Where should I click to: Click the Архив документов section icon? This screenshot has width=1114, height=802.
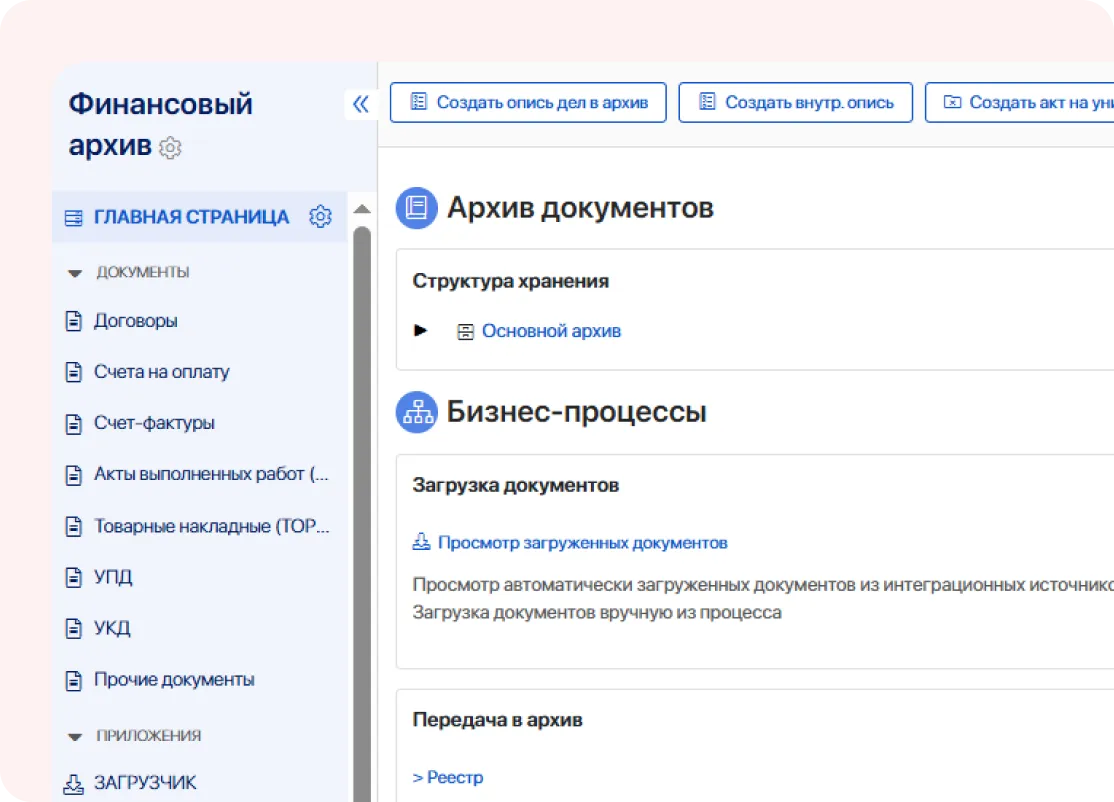(416, 208)
